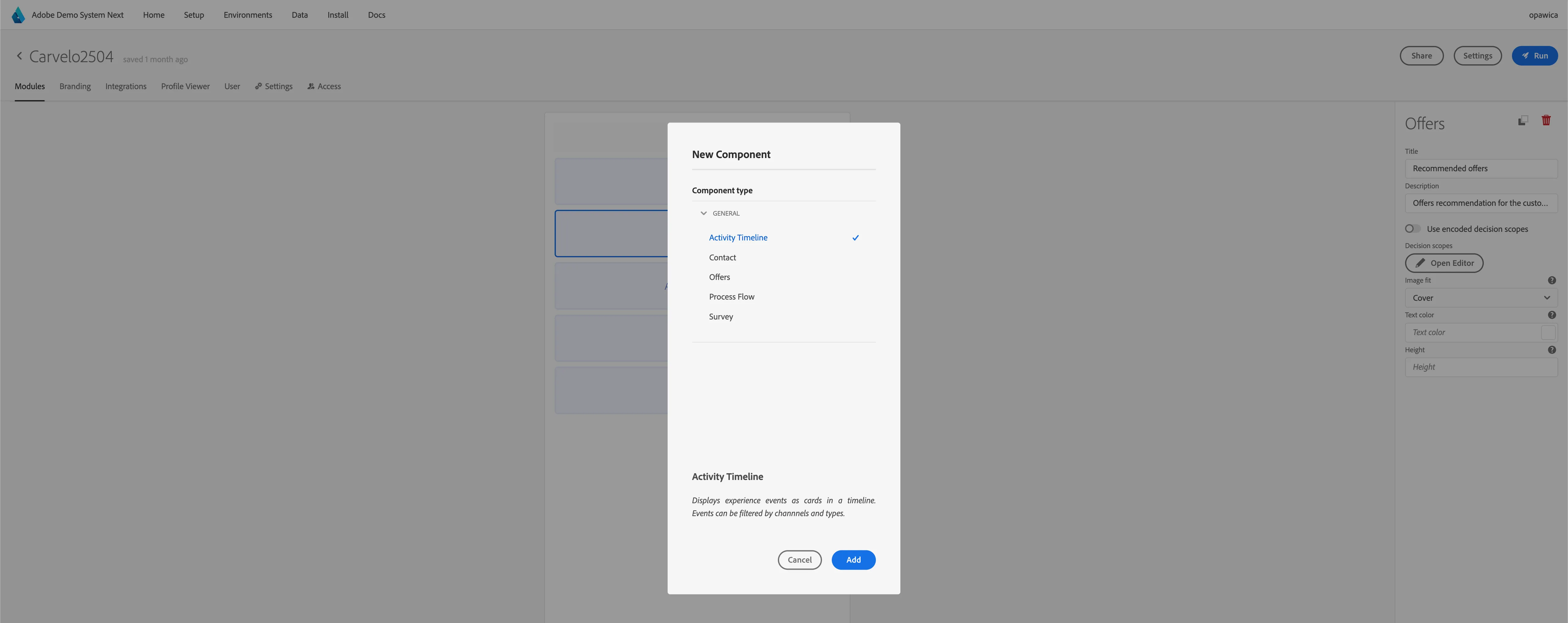
Task: Go back using the arrow beside Carvelo2504
Action: tap(20, 56)
